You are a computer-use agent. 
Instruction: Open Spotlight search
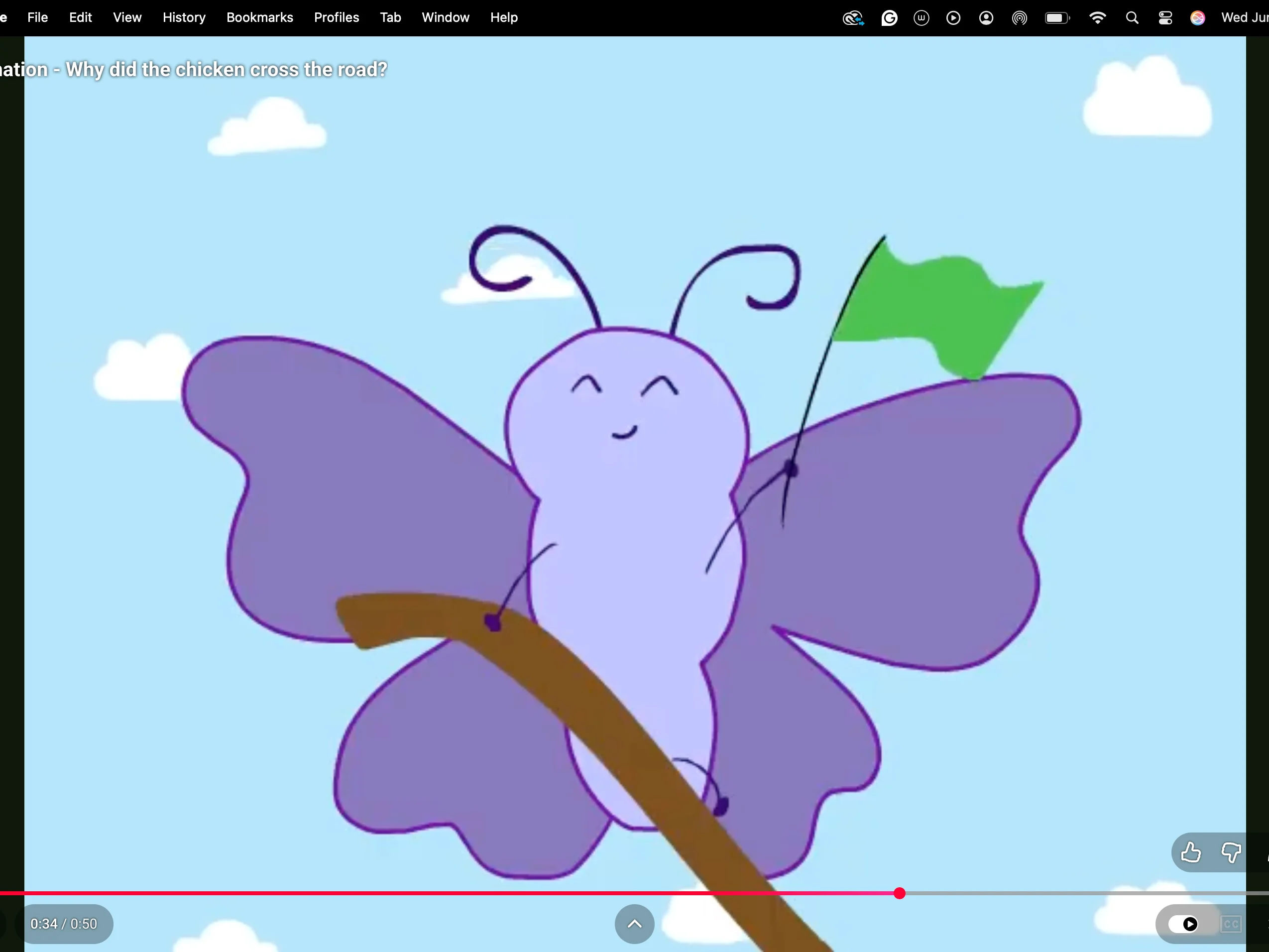coord(1132,18)
